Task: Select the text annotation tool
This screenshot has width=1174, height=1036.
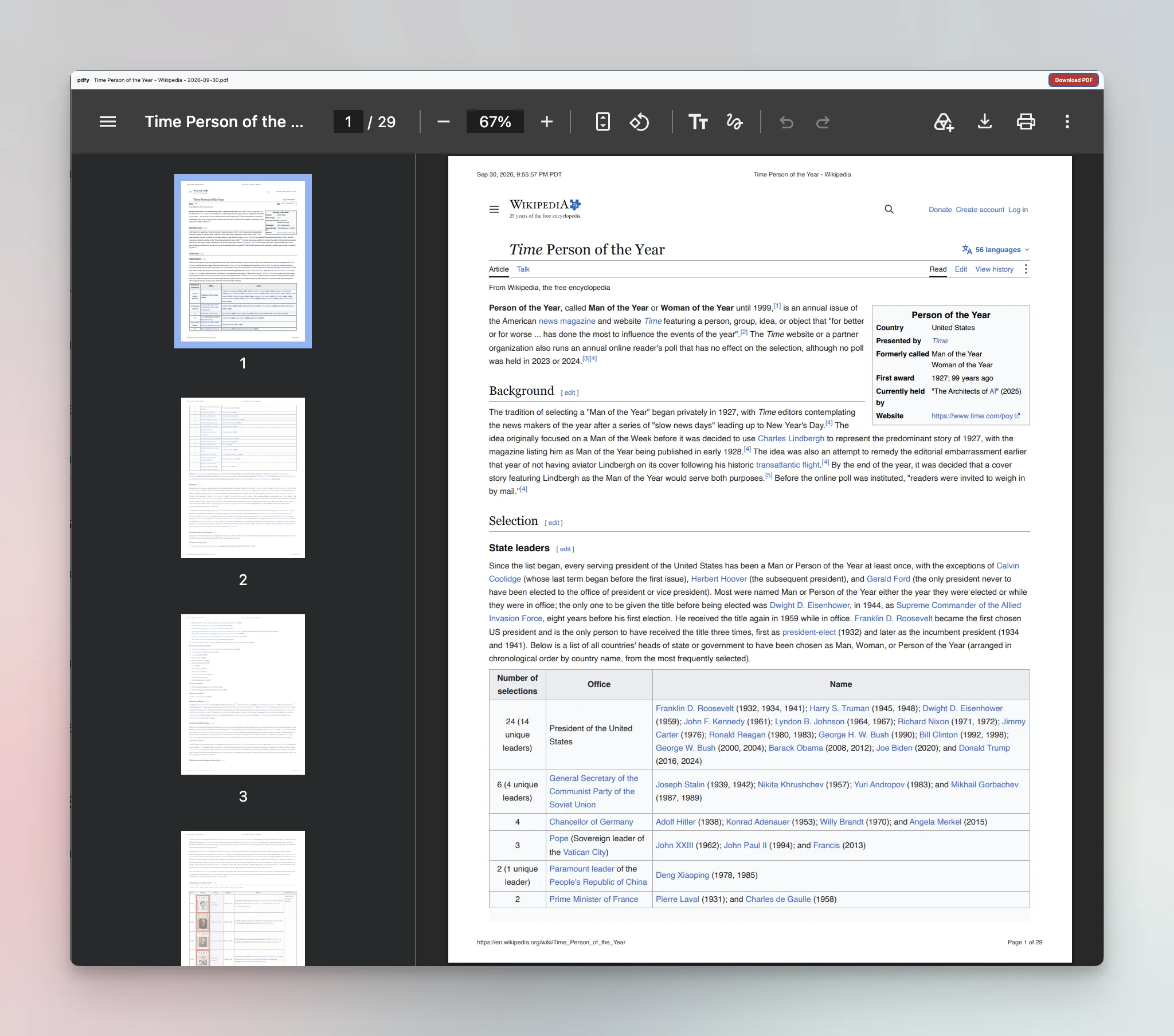Action: [x=698, y=121]
